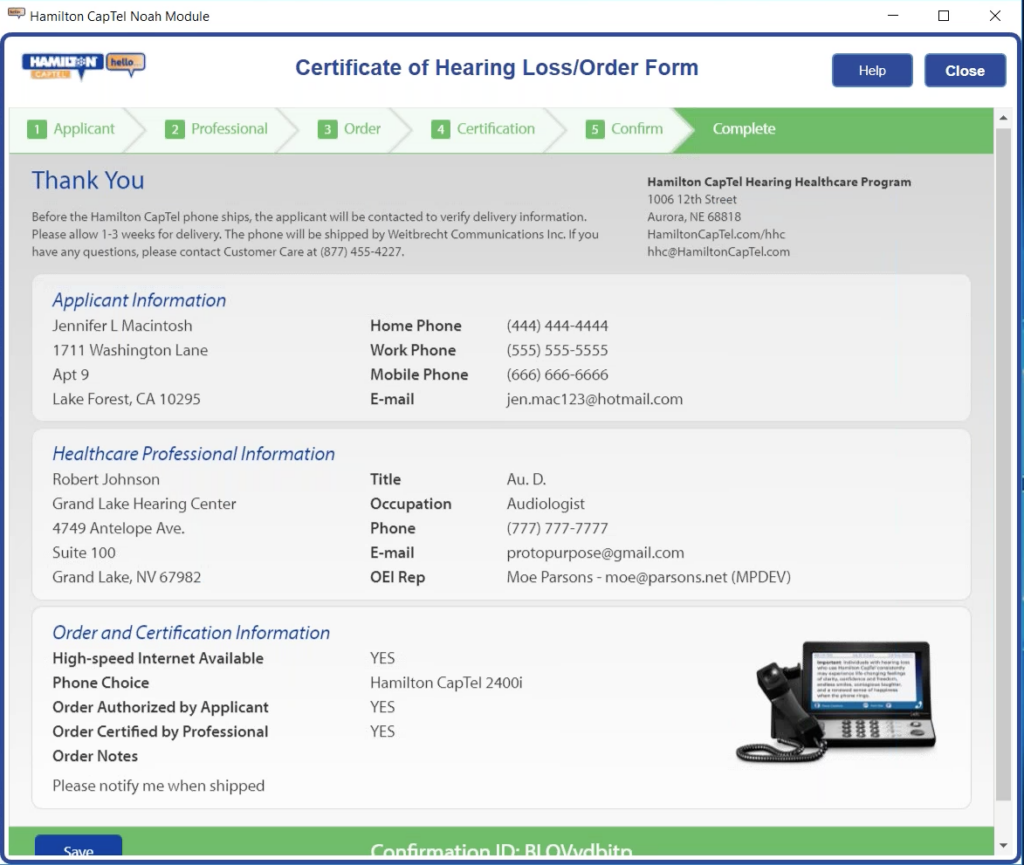
Task: Click the step 1 number badge
Action: [37, 129]
